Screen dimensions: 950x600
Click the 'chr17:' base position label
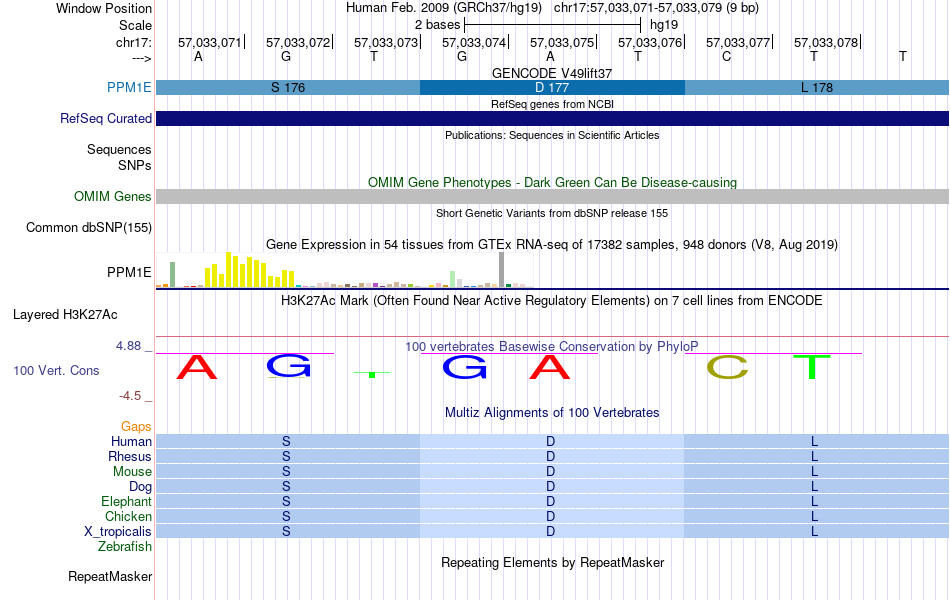(x=133, y=42)
